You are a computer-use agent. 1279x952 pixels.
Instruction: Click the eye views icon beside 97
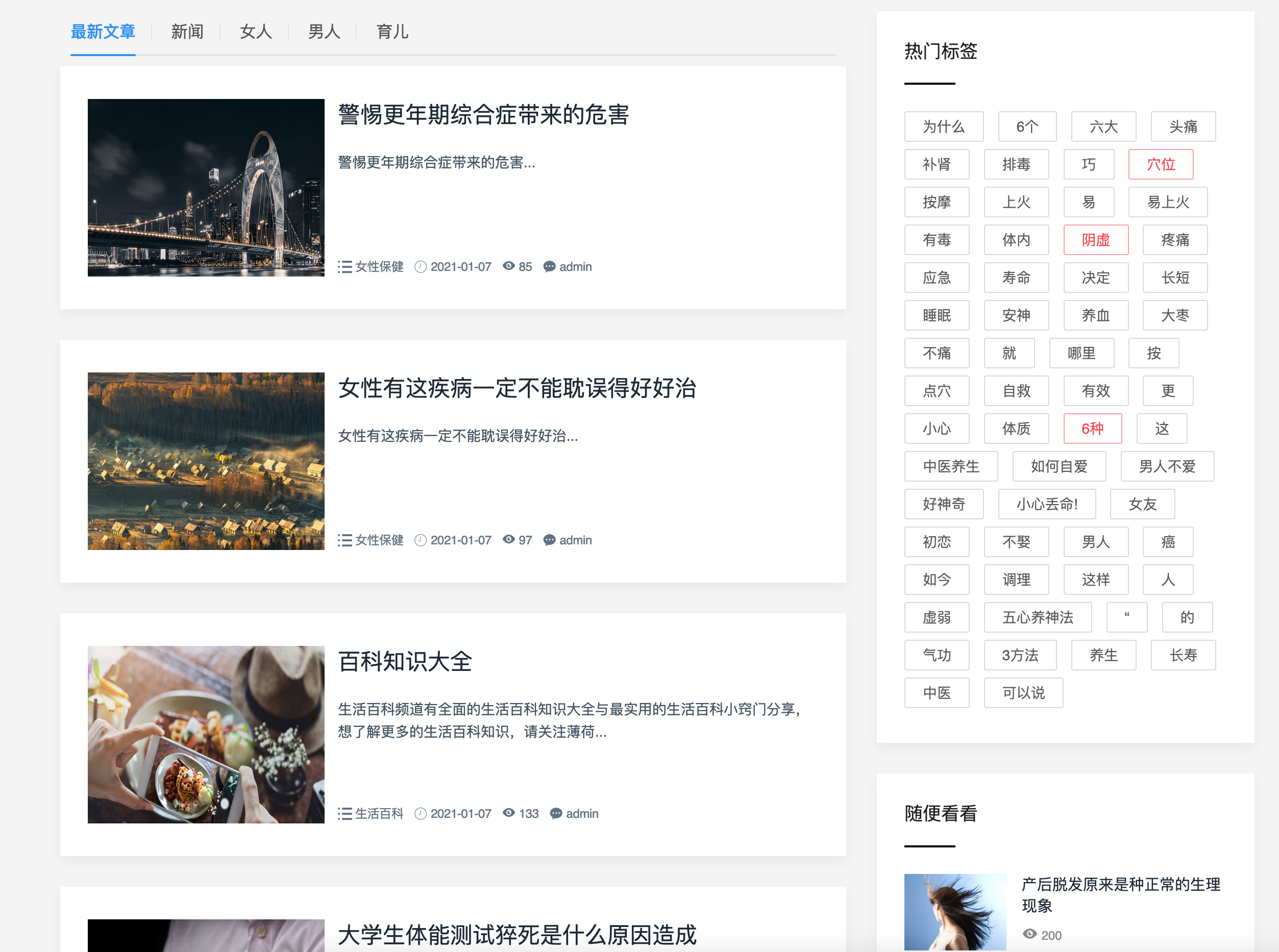[x=509, y=539]
